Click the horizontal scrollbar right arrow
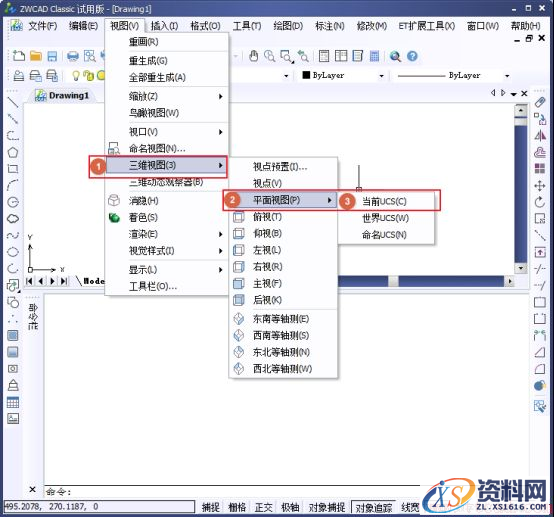 pos(510,282)
